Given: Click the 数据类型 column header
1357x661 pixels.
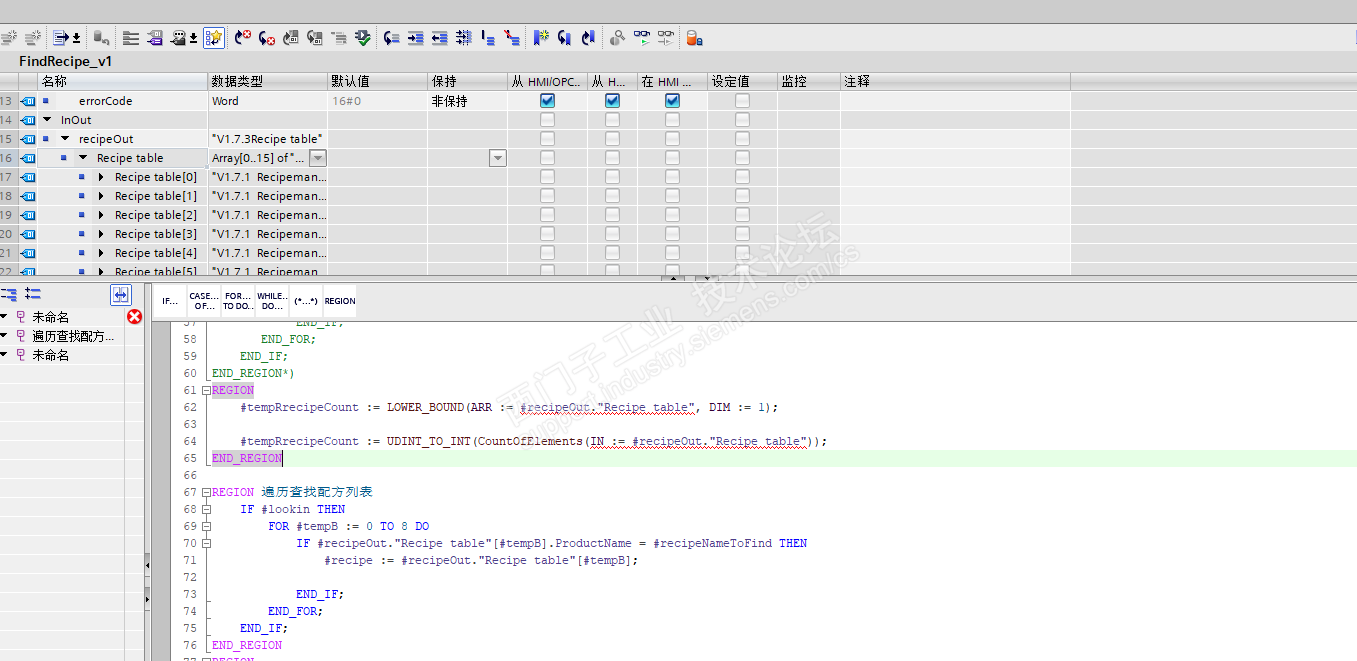Looking at the screenshot, I should click(268, 81).
